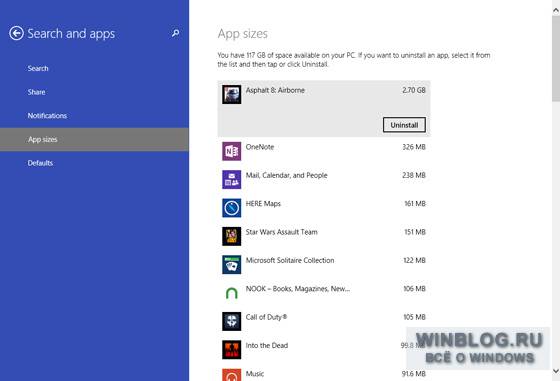Click the Music app name

(255, 374)
